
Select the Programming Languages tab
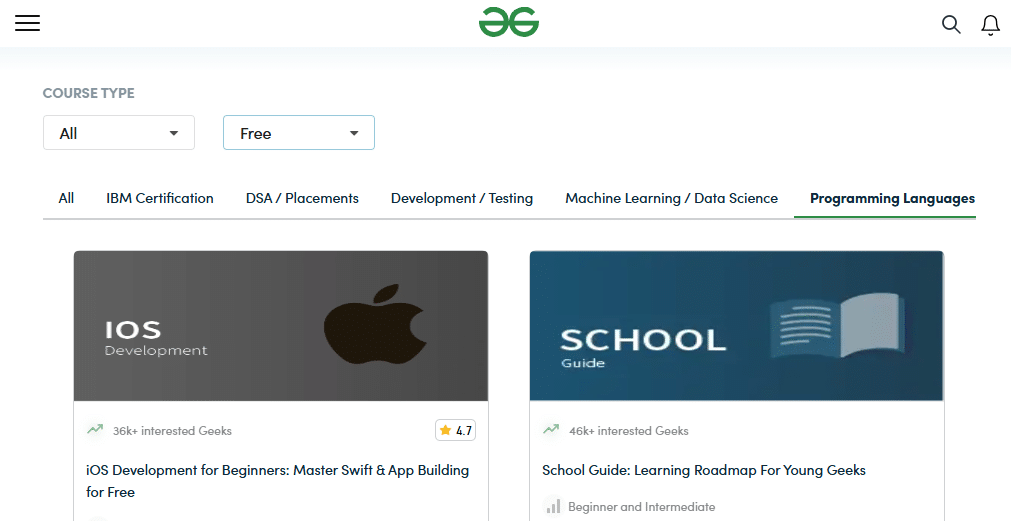pyautogui.click(x=892, y=199)
